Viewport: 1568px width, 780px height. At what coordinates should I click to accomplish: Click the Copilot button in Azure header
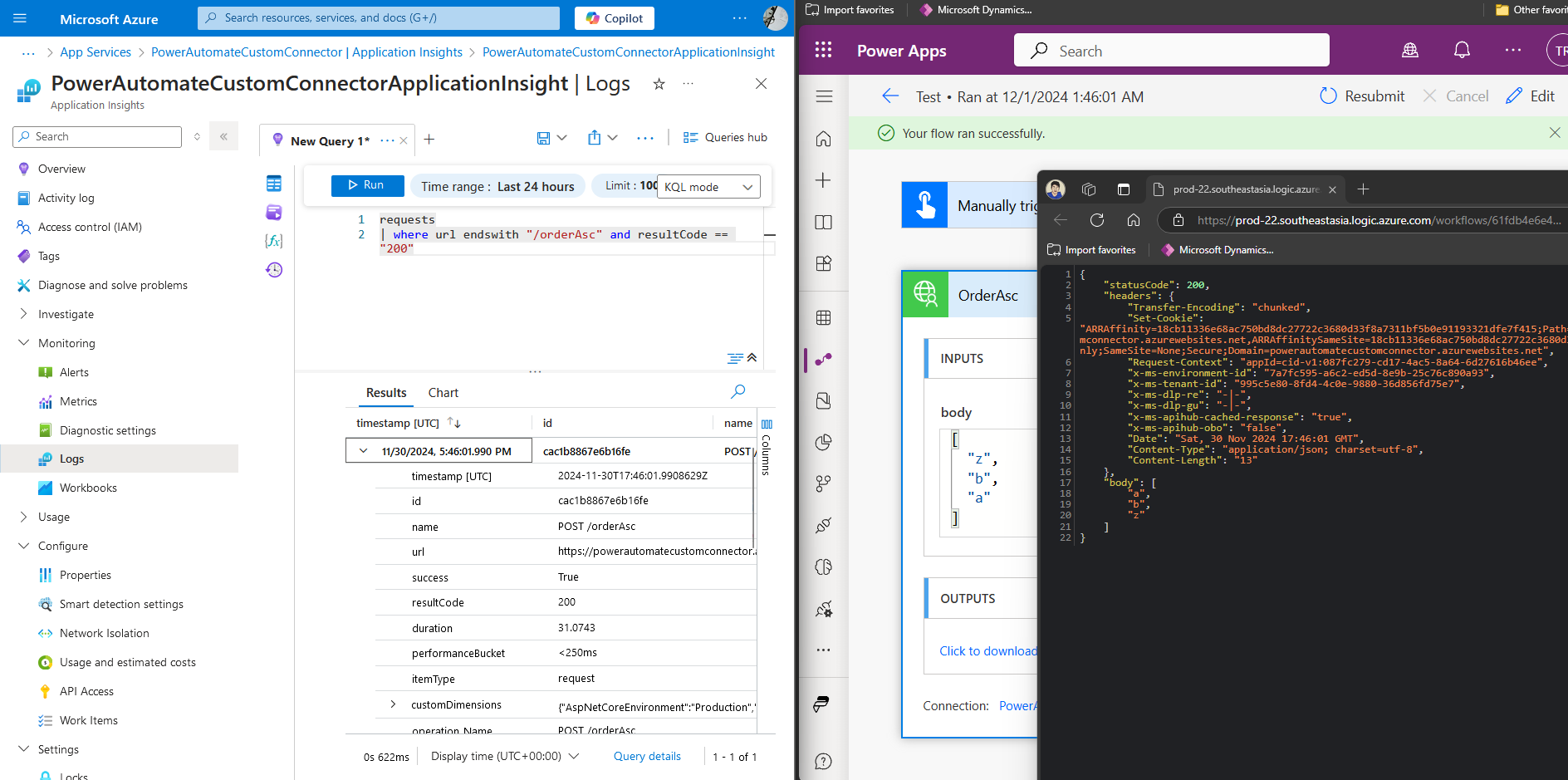tap(615, 18)
